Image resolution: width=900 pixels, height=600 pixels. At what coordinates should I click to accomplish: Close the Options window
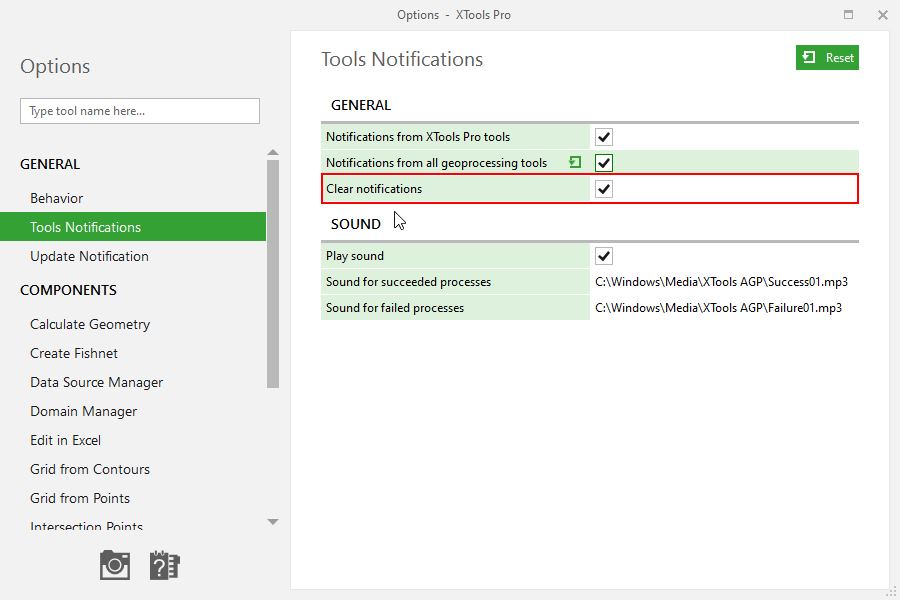click(x=883, y=15)
